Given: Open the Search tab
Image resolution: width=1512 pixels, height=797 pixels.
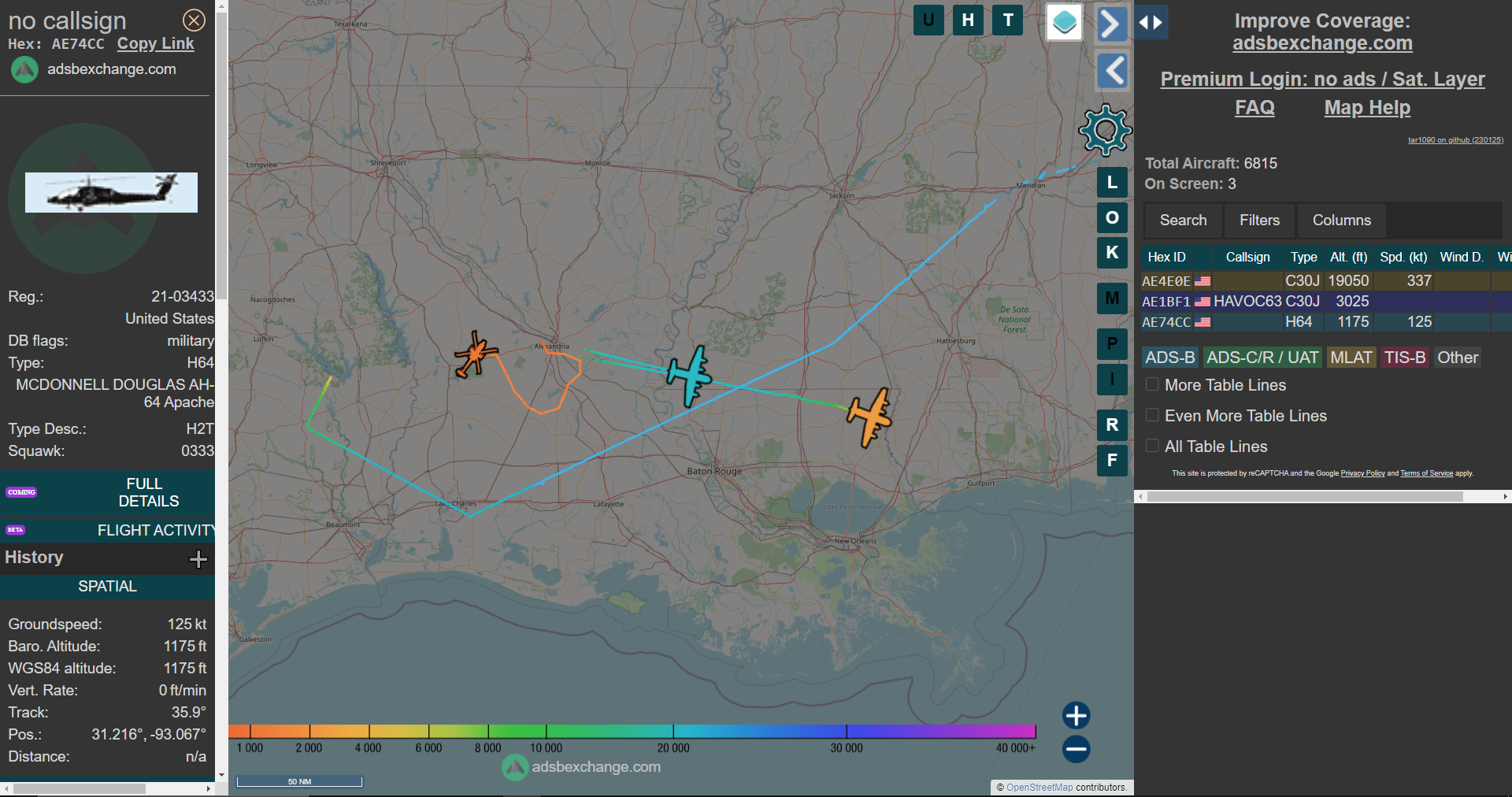Looking at the screenshot, I should click(x=1183, y=221).
